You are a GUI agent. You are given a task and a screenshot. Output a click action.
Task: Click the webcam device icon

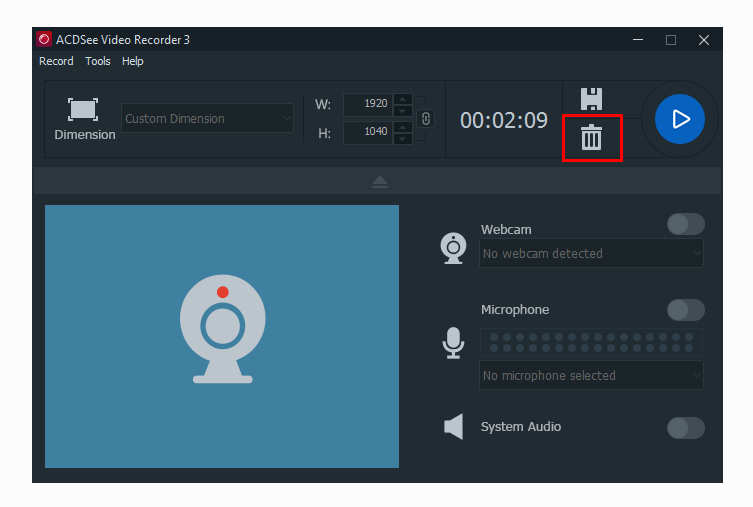pos(453,248)
